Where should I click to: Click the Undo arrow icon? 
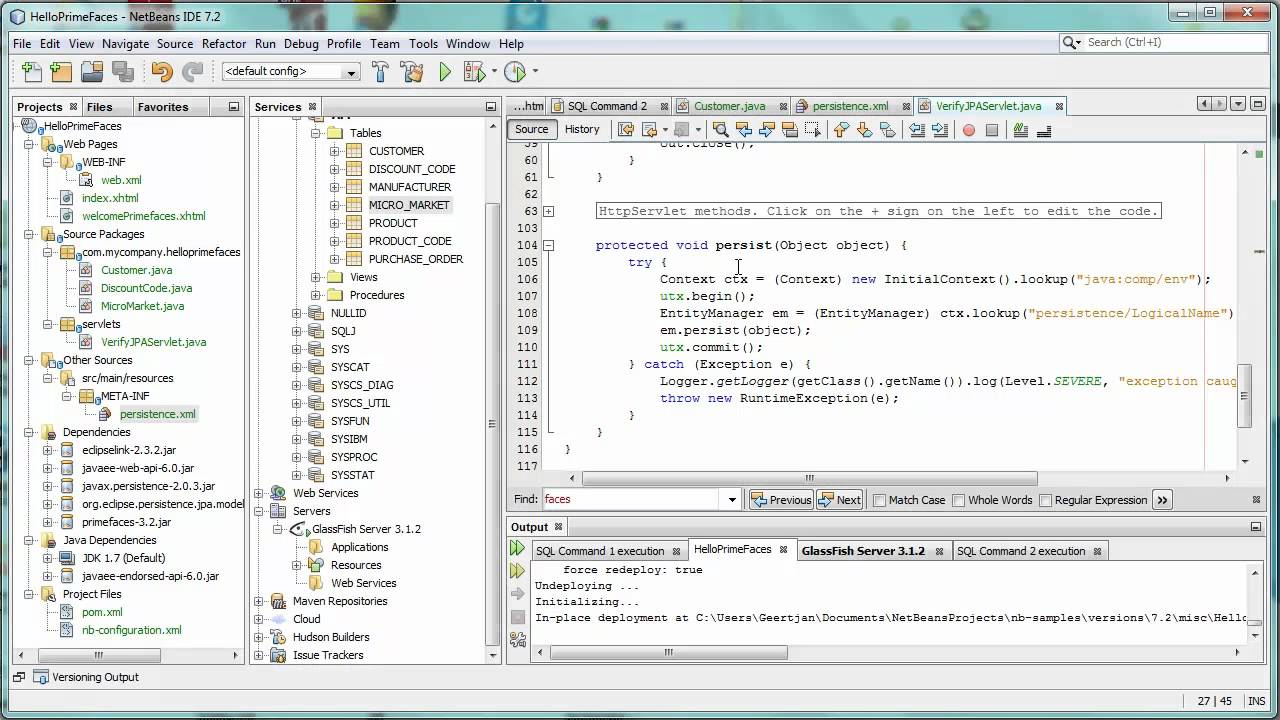click(x=161, y=72)
